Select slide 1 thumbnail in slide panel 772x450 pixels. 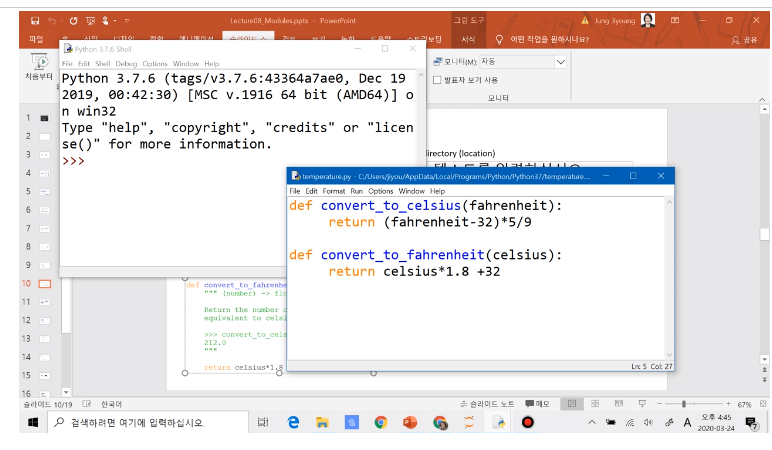pyautogui.click(x=44, y=118)
